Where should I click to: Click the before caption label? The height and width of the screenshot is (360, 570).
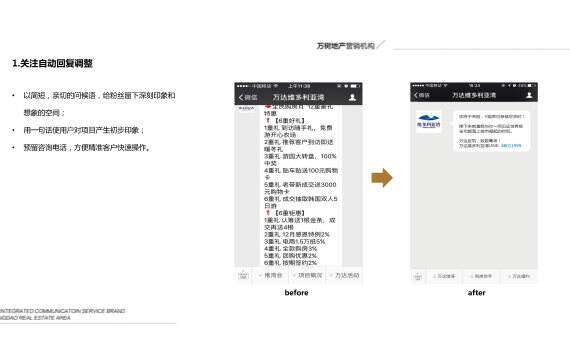click(x=296, y=293)
